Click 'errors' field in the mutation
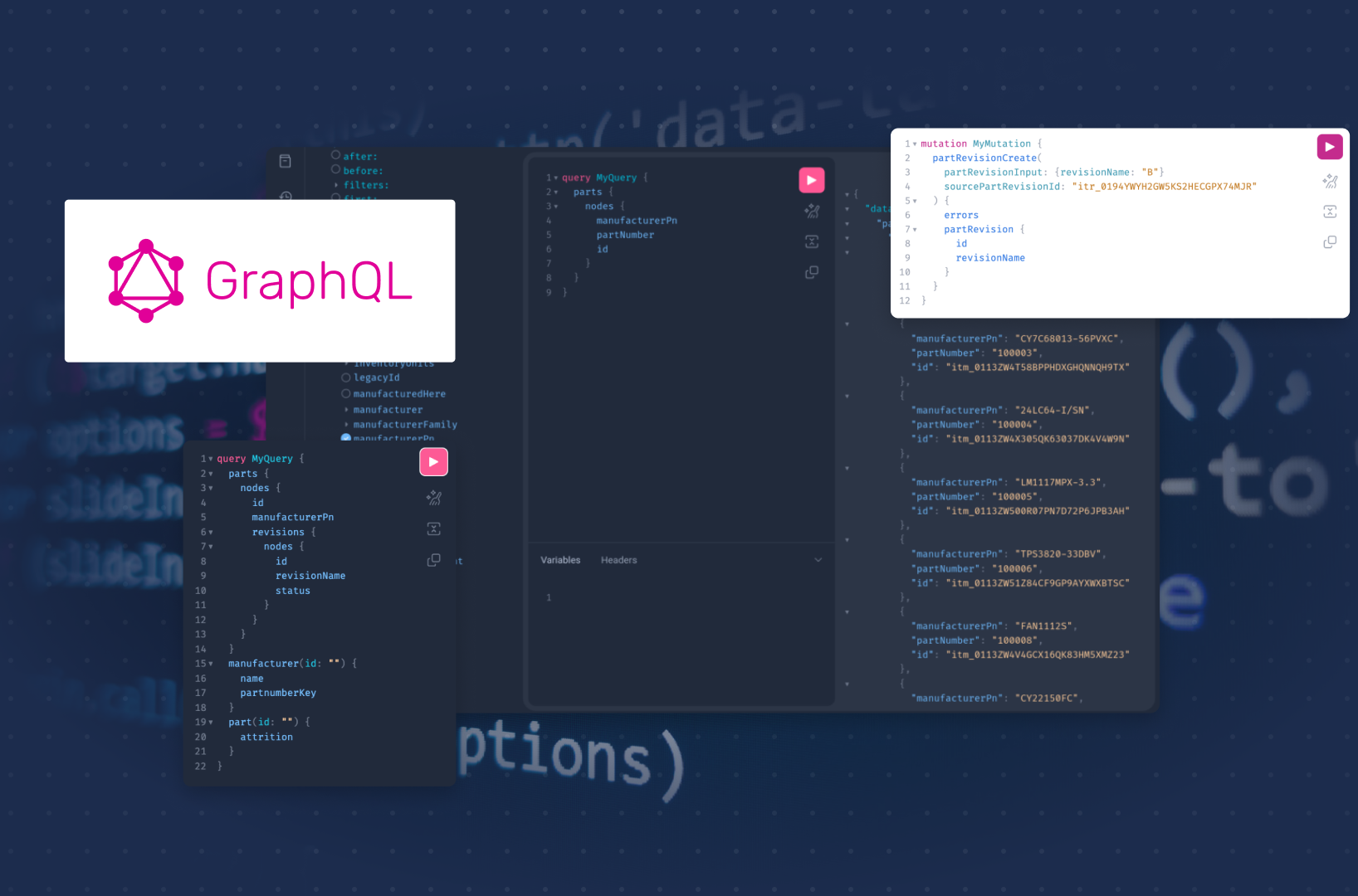Viewport: 1358px width, 896px height. coord(961,215)
